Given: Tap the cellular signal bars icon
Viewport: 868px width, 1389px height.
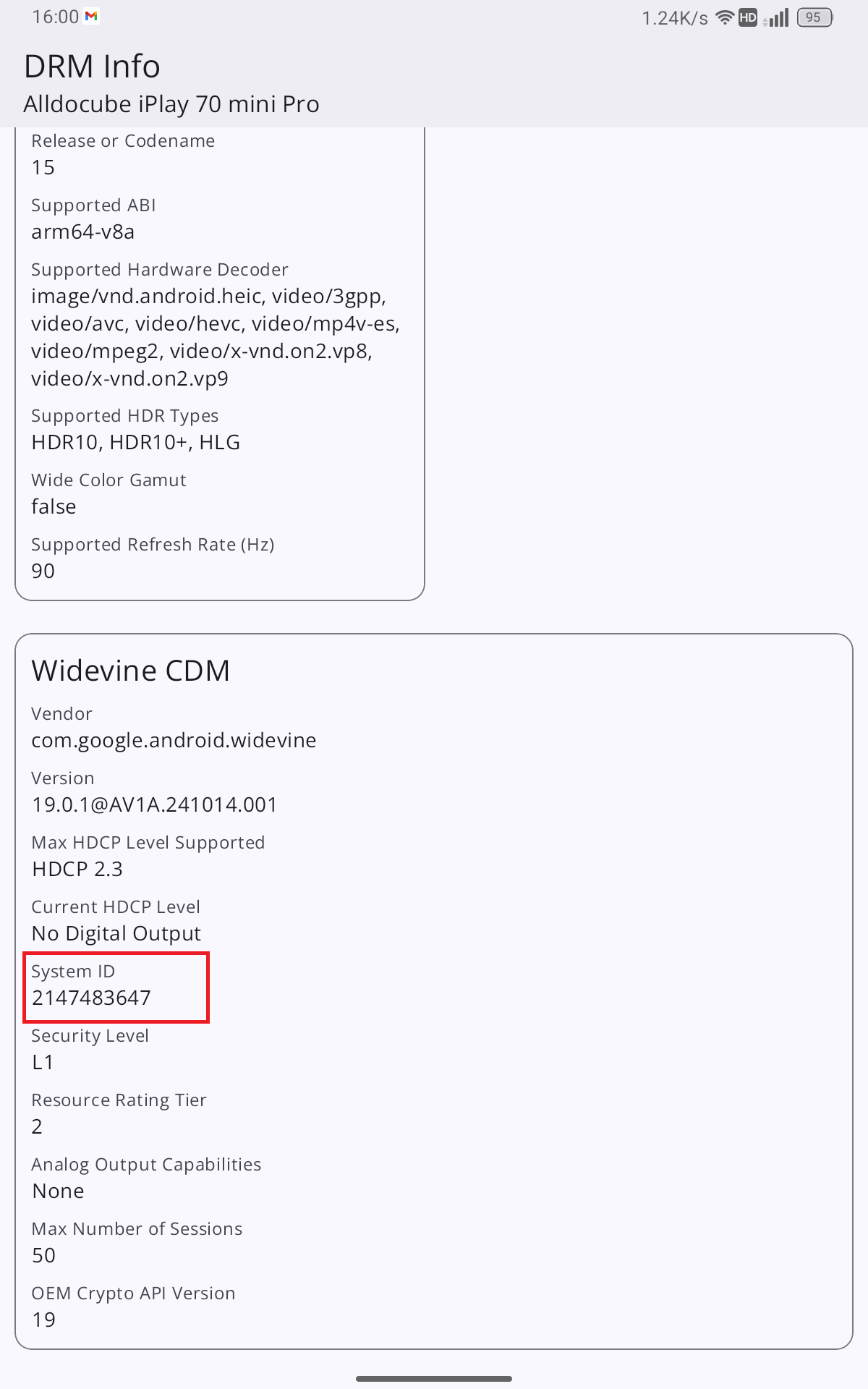Looking at the screenshot, I should pyautogui.click(x=777, y=18).
